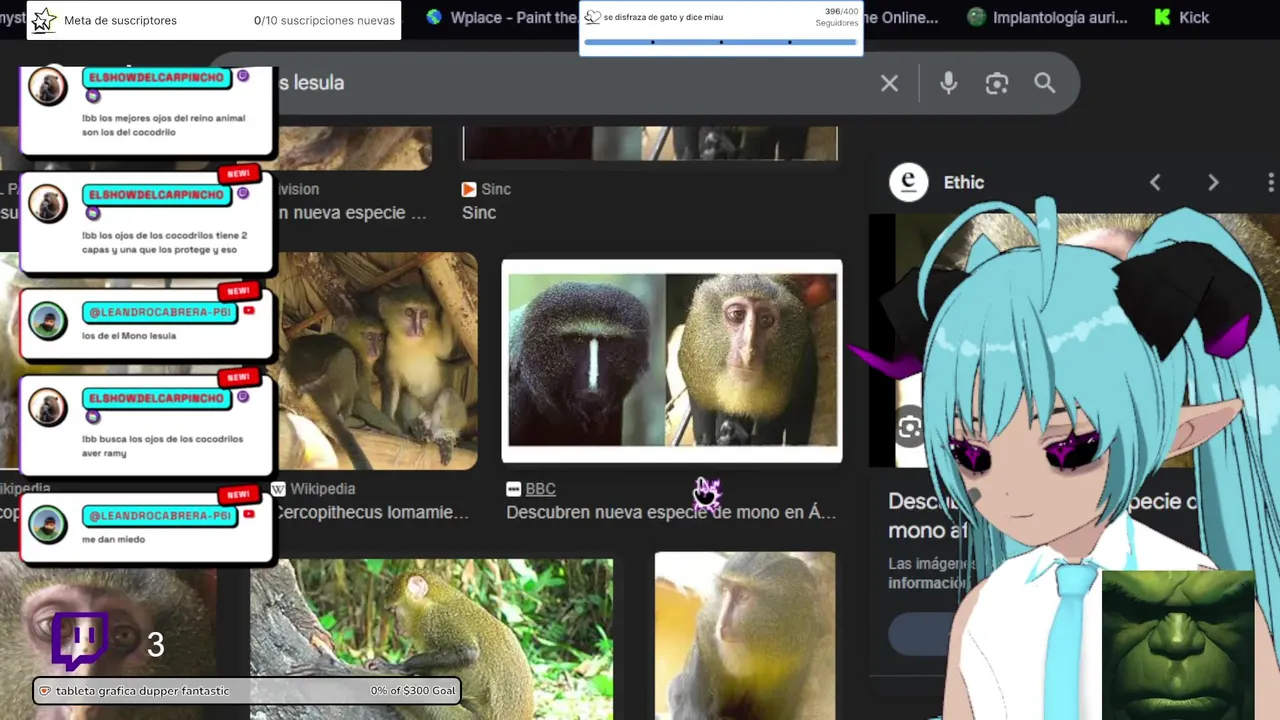Click chat message 'busca los ojos de los cocodrilos'
1280x720 pixels.
pos(162,446)
